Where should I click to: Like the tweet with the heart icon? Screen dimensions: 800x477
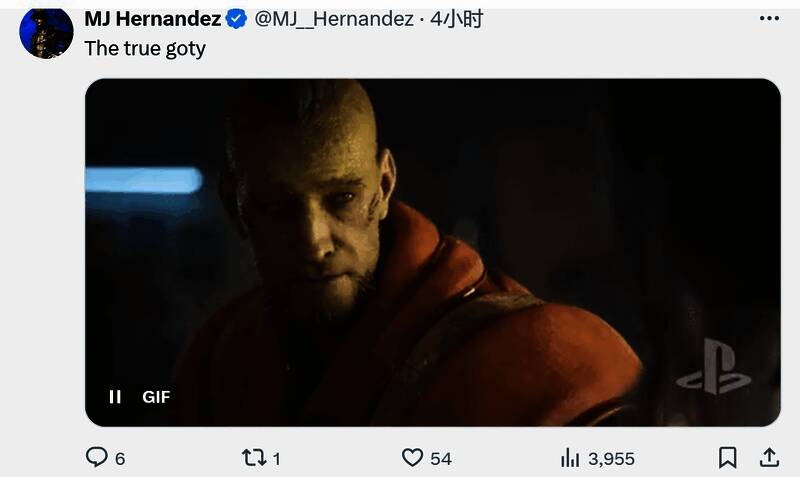coord(412,458)
